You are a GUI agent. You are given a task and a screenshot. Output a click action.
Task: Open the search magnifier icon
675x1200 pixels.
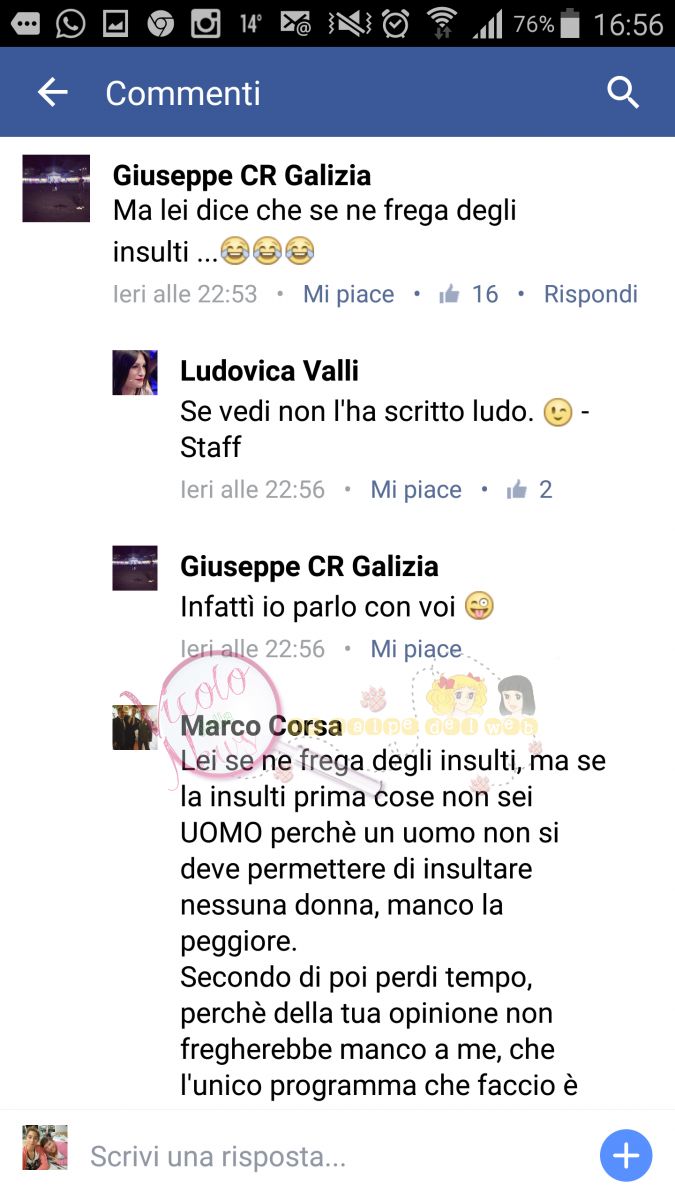tap(623, 93)
